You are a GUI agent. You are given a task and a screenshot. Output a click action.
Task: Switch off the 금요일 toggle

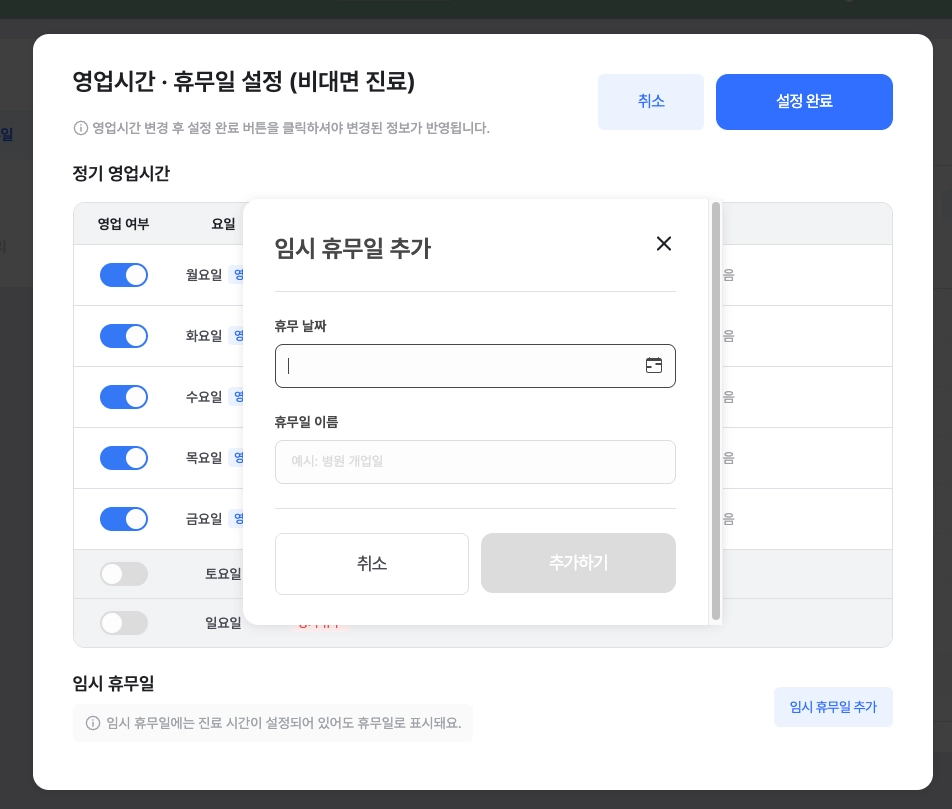pos(124,519)
